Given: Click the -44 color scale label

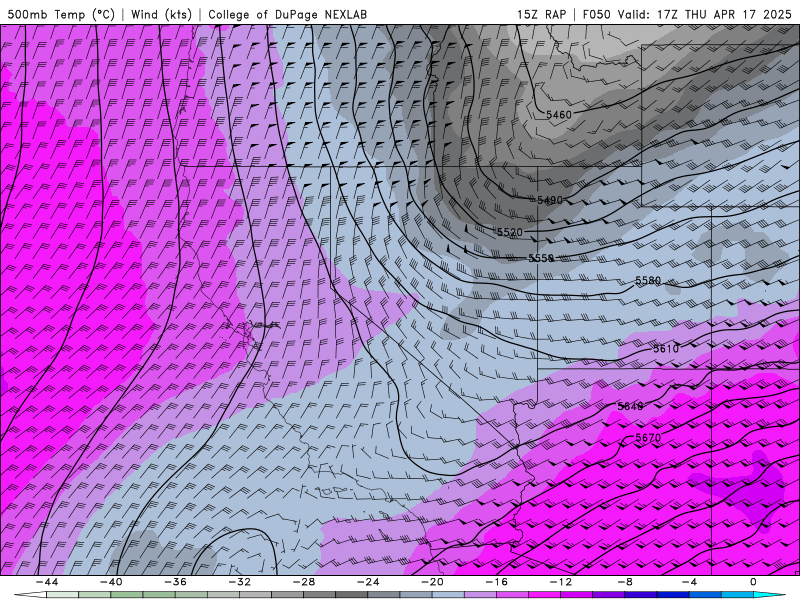Looking at the screenshot, I should tap(47, 582).
